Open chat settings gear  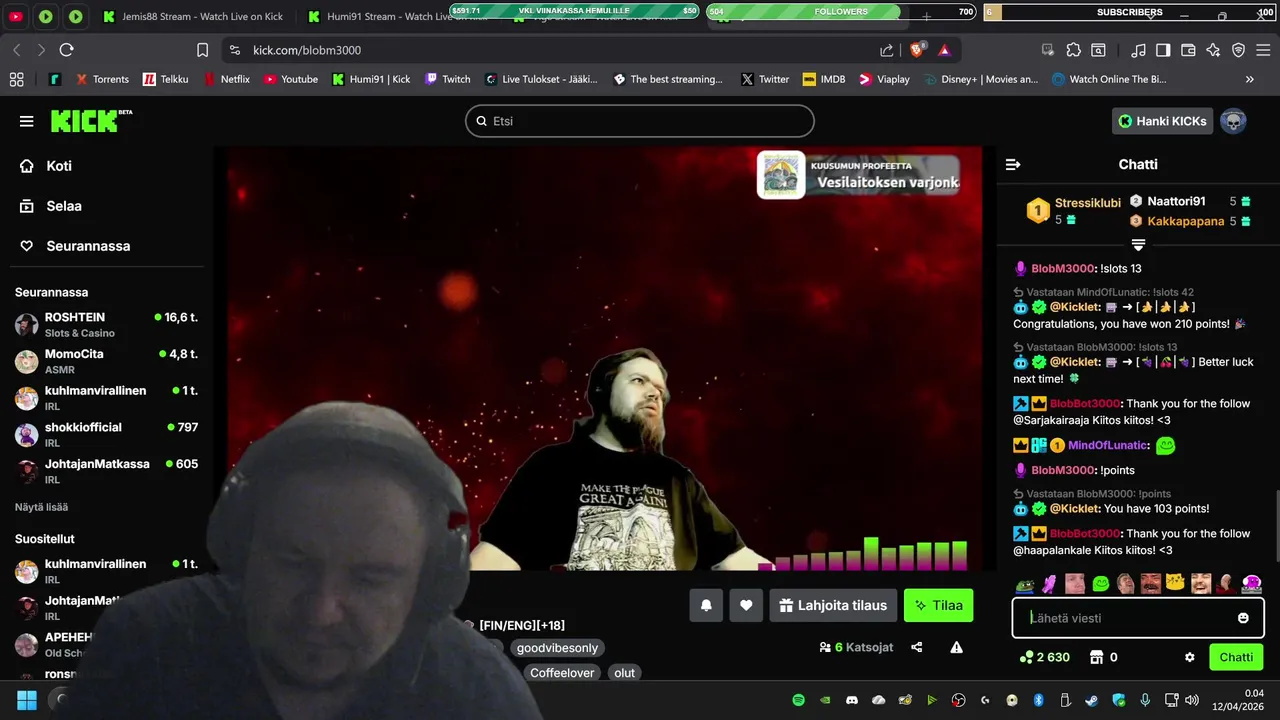point(1190,657)
